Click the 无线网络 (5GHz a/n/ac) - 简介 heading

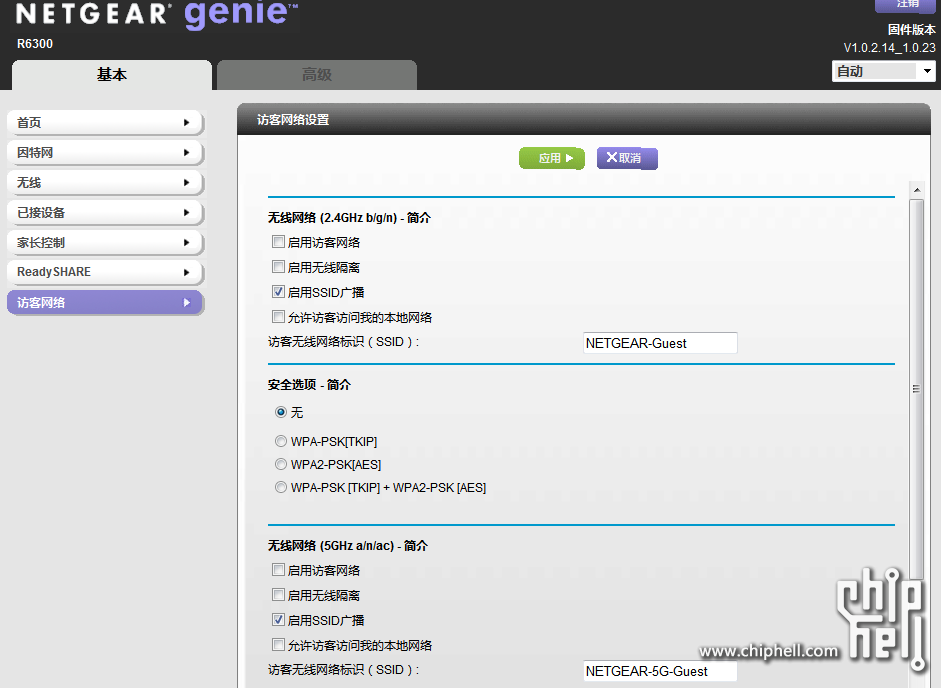tap(347, 545)
